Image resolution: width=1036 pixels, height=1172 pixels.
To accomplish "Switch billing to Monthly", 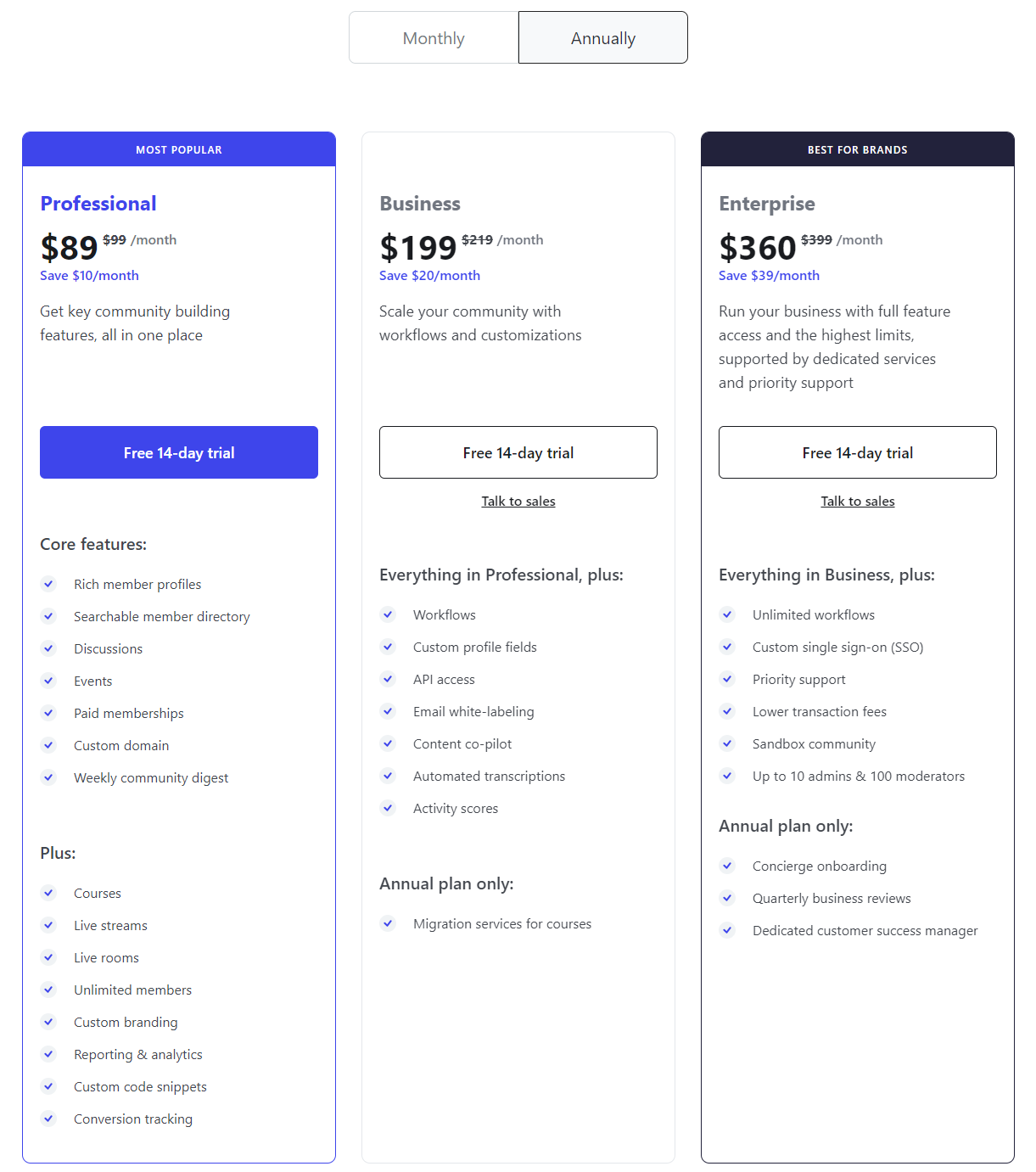I will point(434,38).
